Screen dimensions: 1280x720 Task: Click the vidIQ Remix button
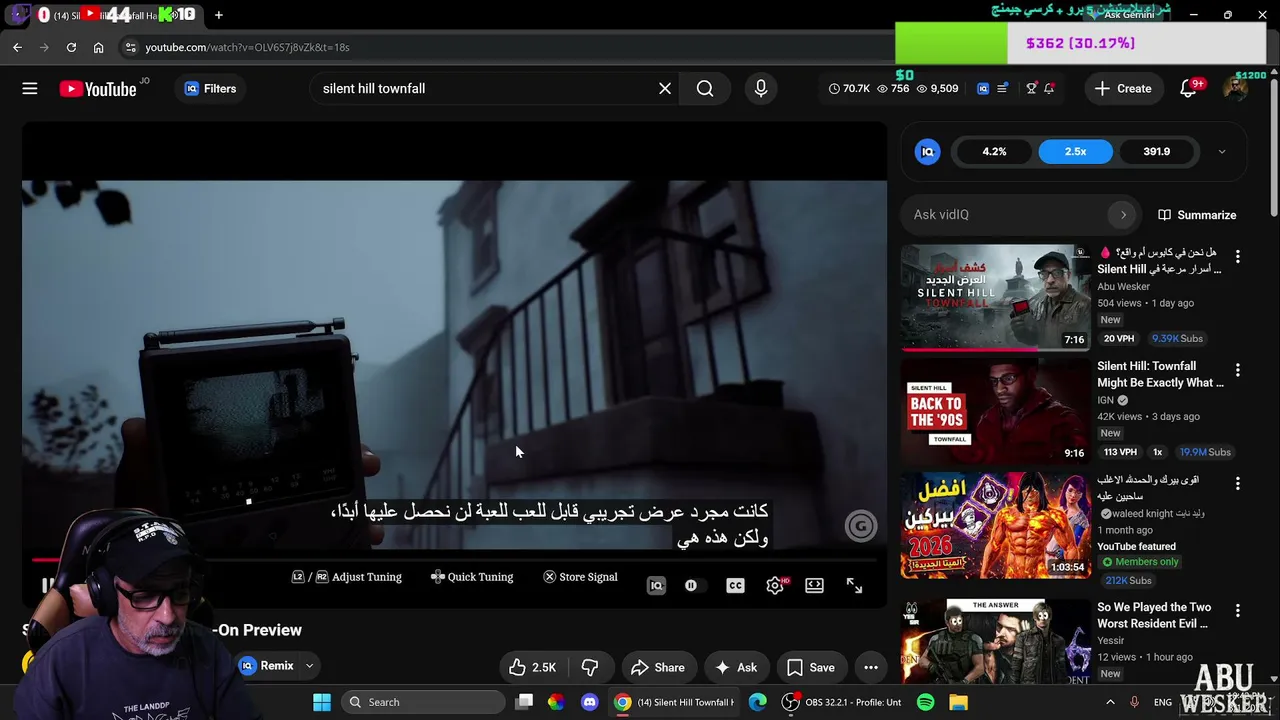266,666
